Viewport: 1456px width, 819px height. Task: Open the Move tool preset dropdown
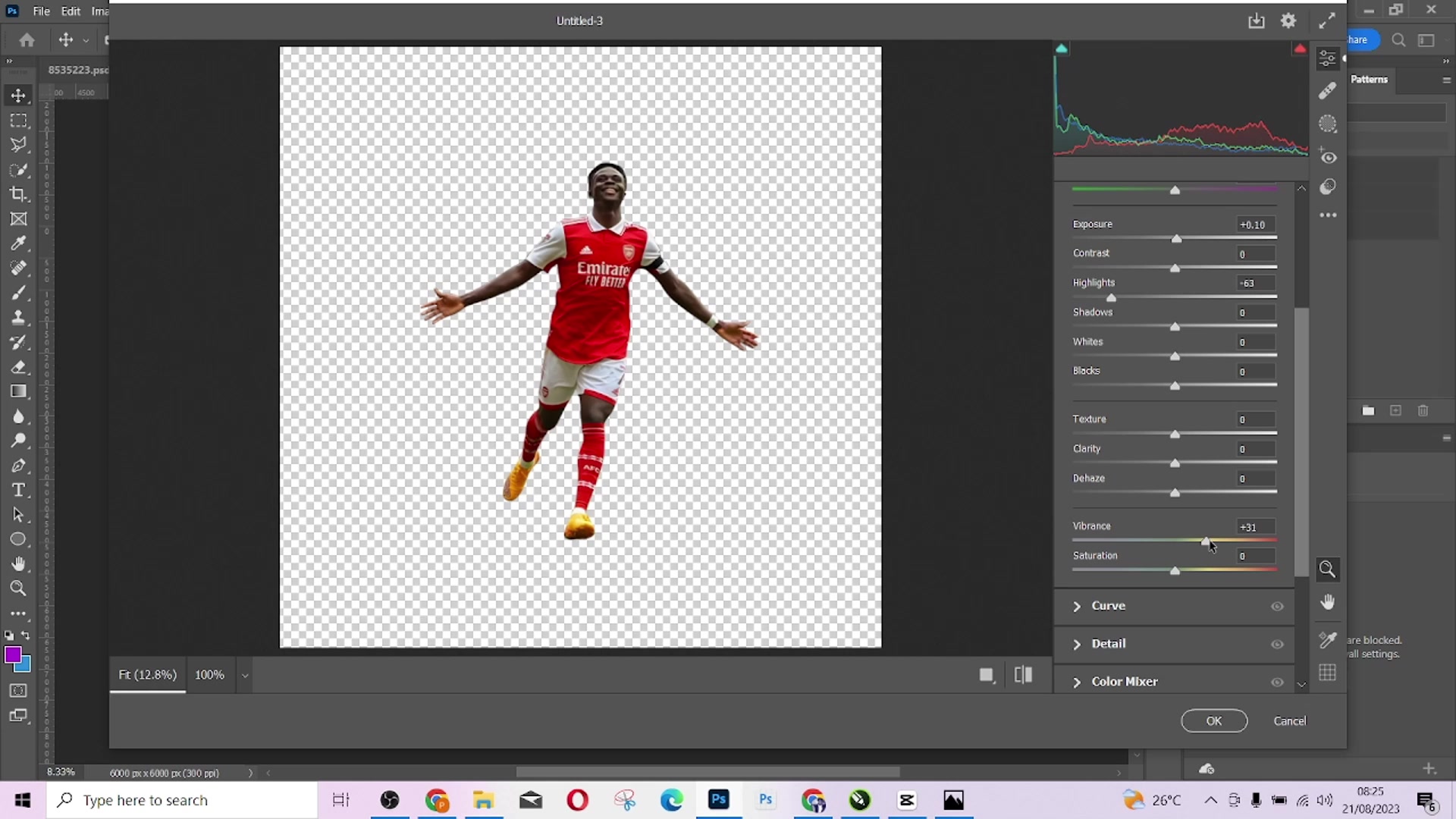(x=86, y=40)
